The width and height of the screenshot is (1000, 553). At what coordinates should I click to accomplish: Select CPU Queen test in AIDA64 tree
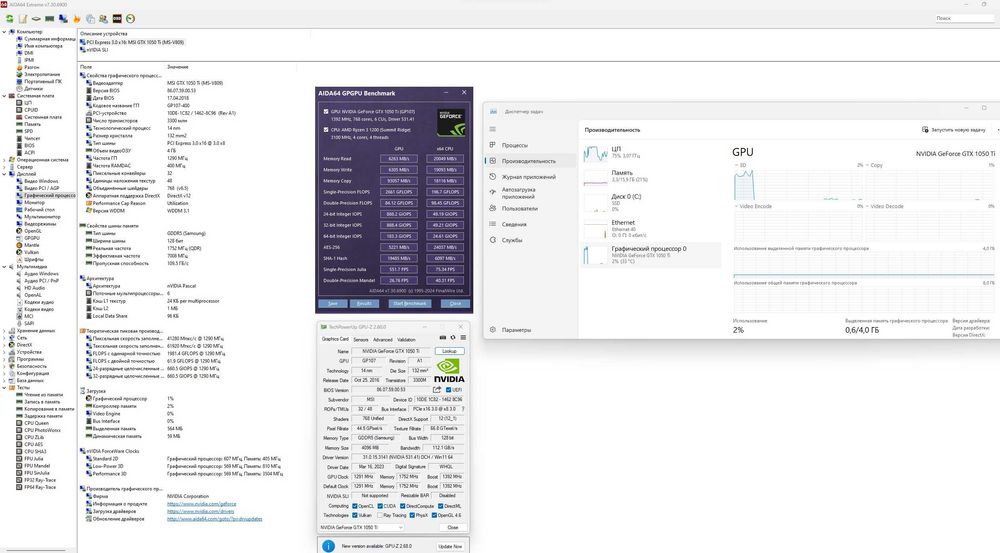tap(36, 423)
